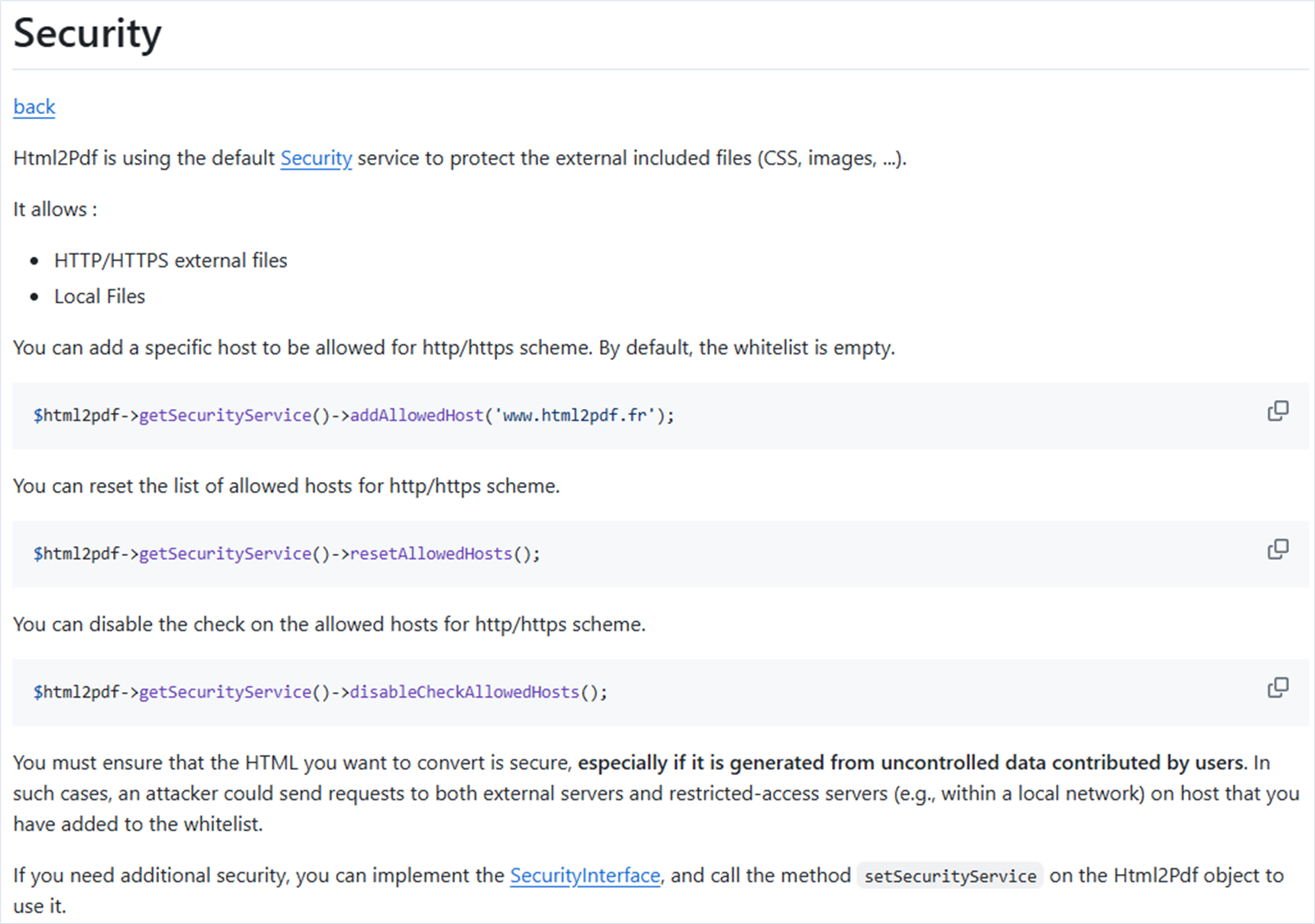Click the addAllowedHost method name in code

pyautogui.click(x=416, y=416)
